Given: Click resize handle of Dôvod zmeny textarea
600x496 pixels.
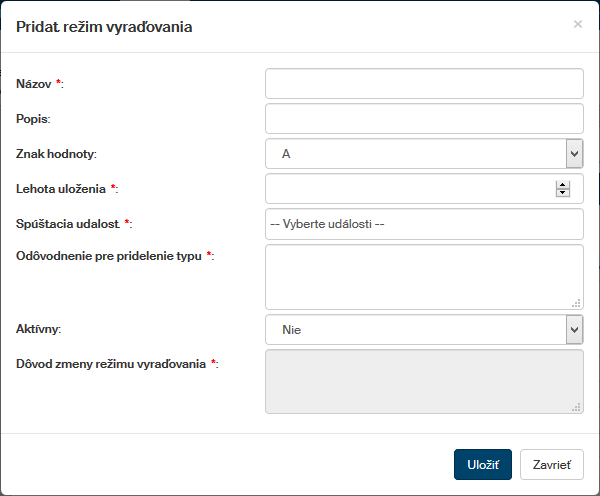Looking at the screenshot, I should click(576, 407).
